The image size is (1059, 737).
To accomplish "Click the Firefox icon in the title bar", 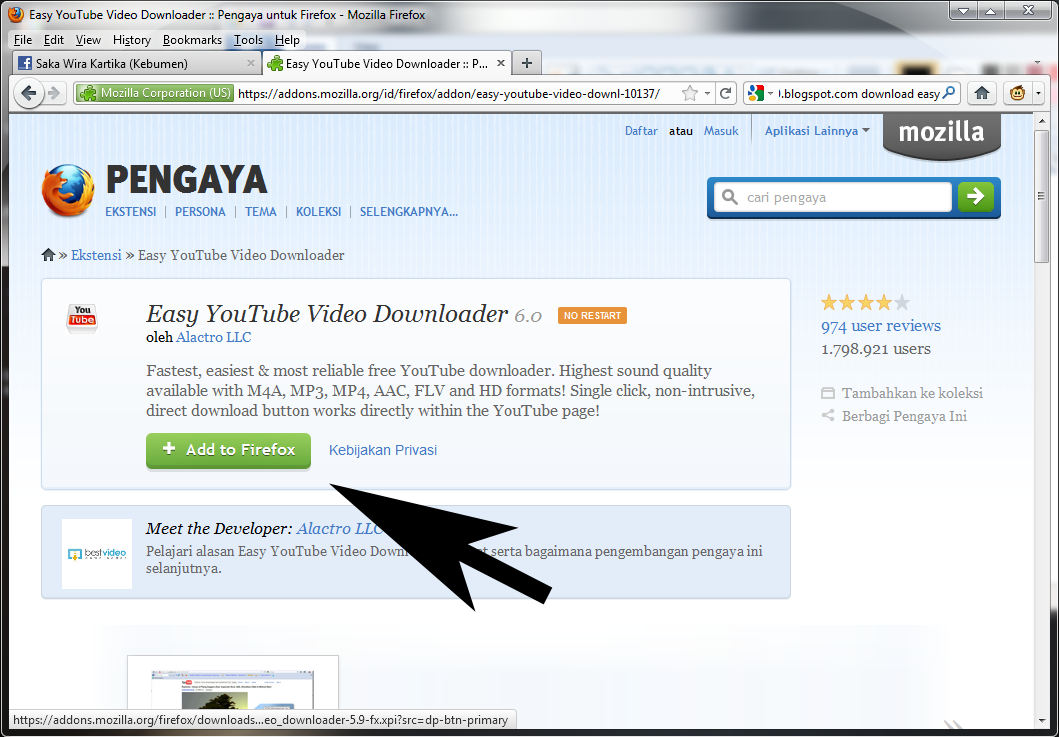I will [x=16, y=14].
